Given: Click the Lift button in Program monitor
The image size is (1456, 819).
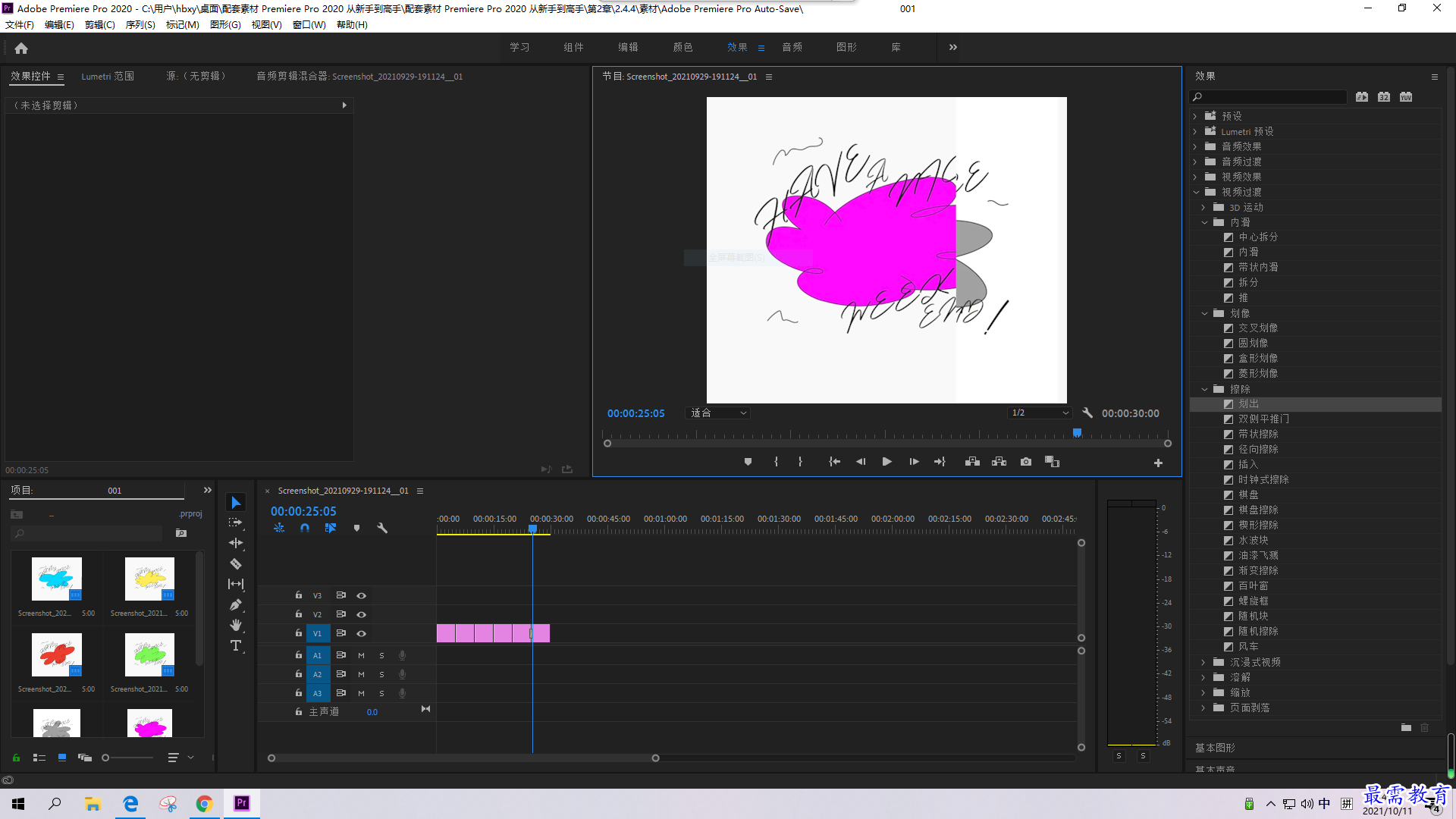Looking at the screenshot, I should point(972,462).
